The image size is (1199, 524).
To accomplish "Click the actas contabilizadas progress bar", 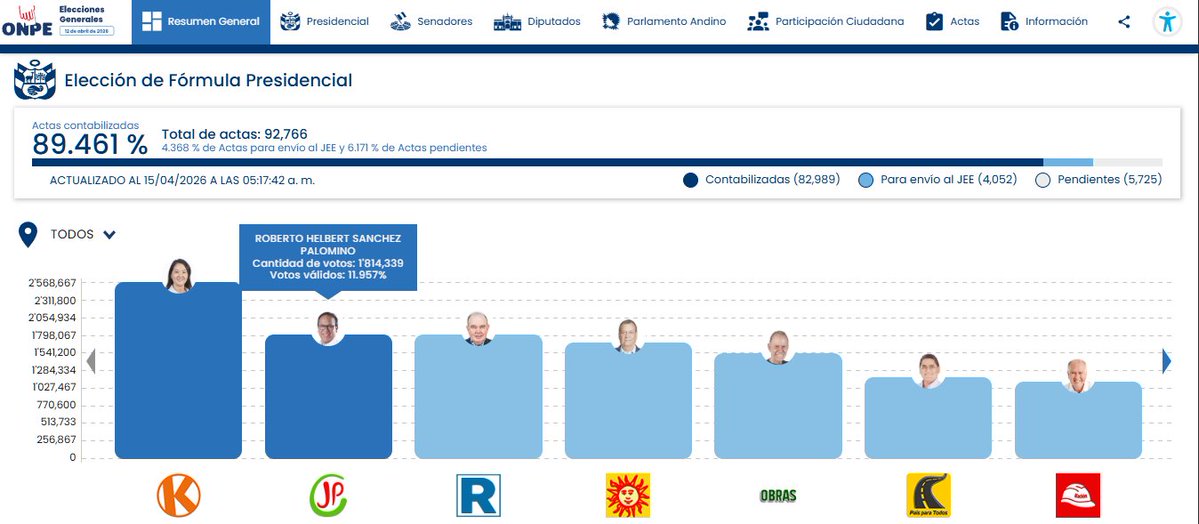I will (597, 162).
